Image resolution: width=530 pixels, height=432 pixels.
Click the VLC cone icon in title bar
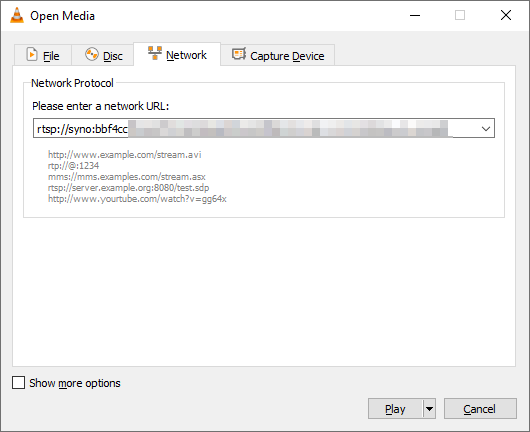point(17,16)
